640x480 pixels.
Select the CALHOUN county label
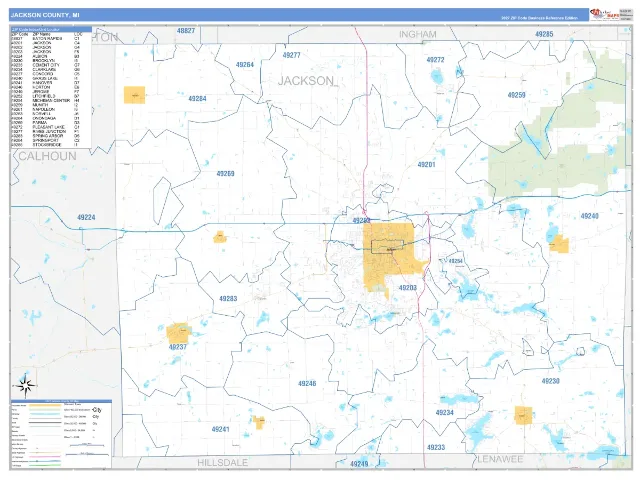[x=47, y=156]
